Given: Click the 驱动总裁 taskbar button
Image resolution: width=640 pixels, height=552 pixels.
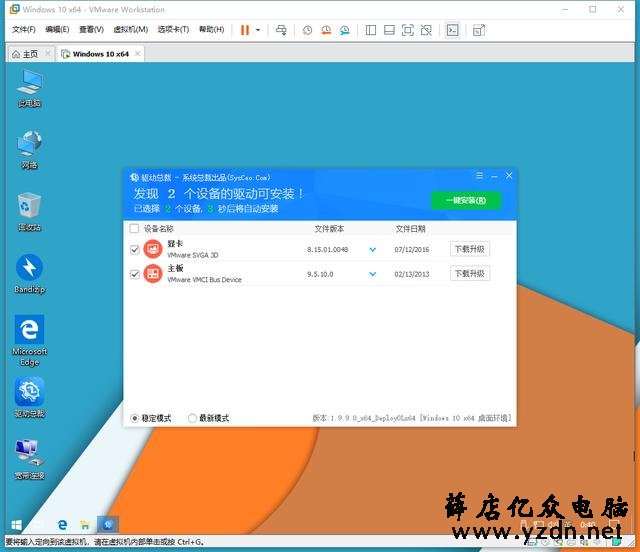Looking at the screenshot, I should click(108, 525).
